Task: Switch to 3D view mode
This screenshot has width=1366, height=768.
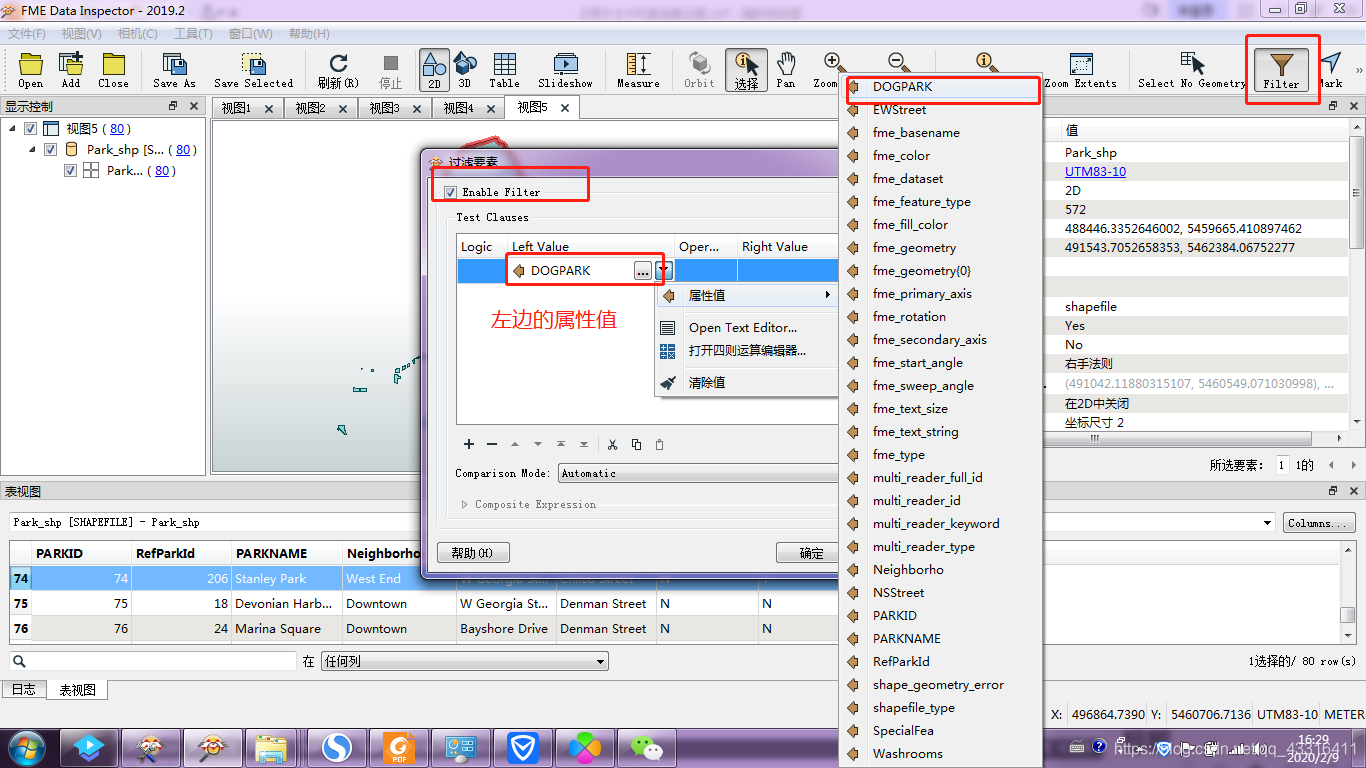Action: coord(464,69)
